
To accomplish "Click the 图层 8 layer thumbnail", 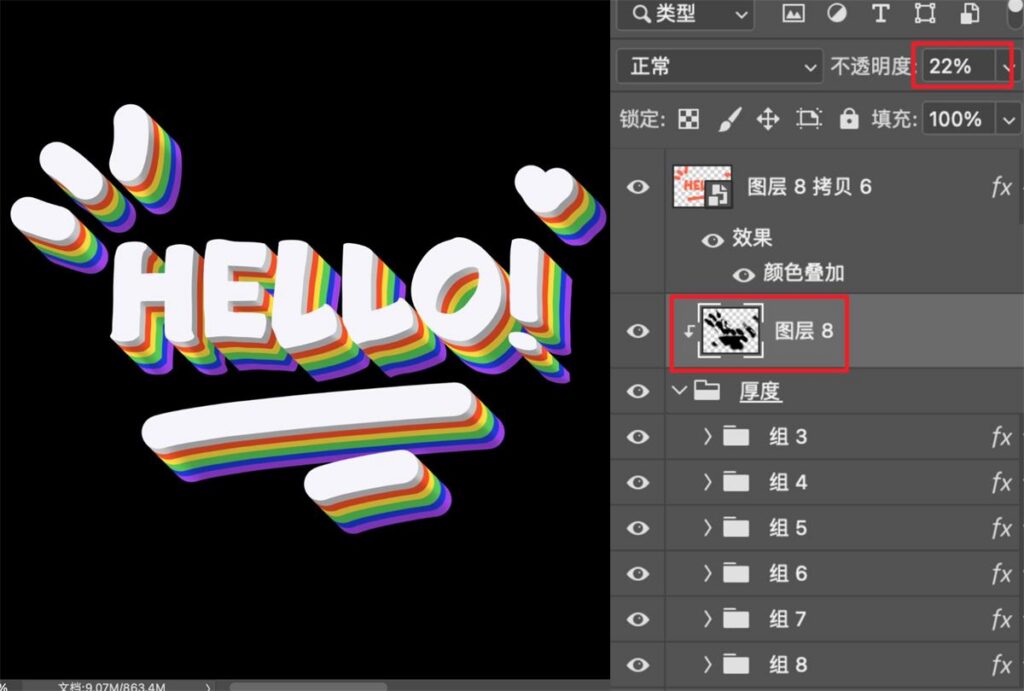I will coord(731,331).
